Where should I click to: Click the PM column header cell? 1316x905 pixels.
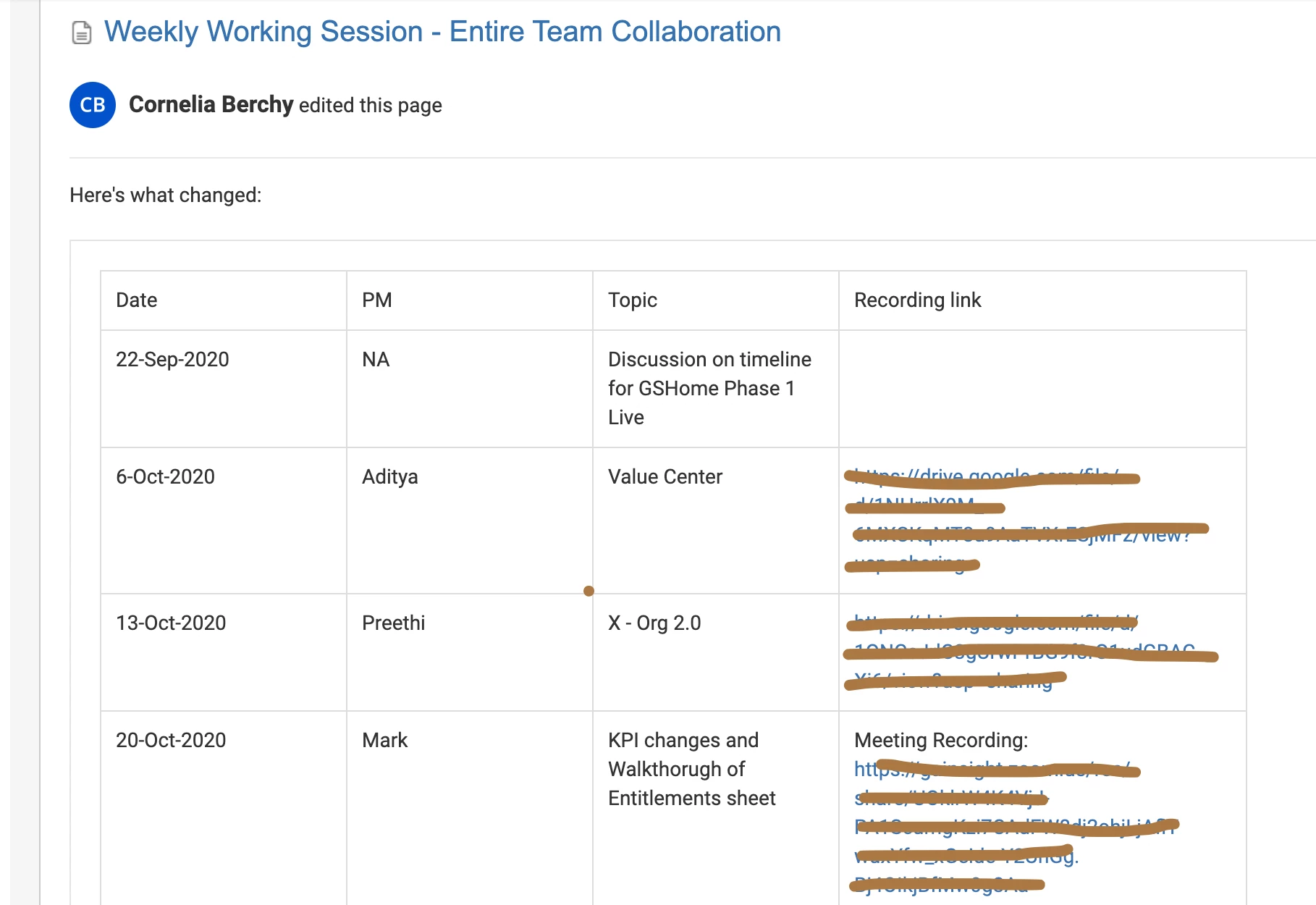pyautogui.click(x=470, y=300)
